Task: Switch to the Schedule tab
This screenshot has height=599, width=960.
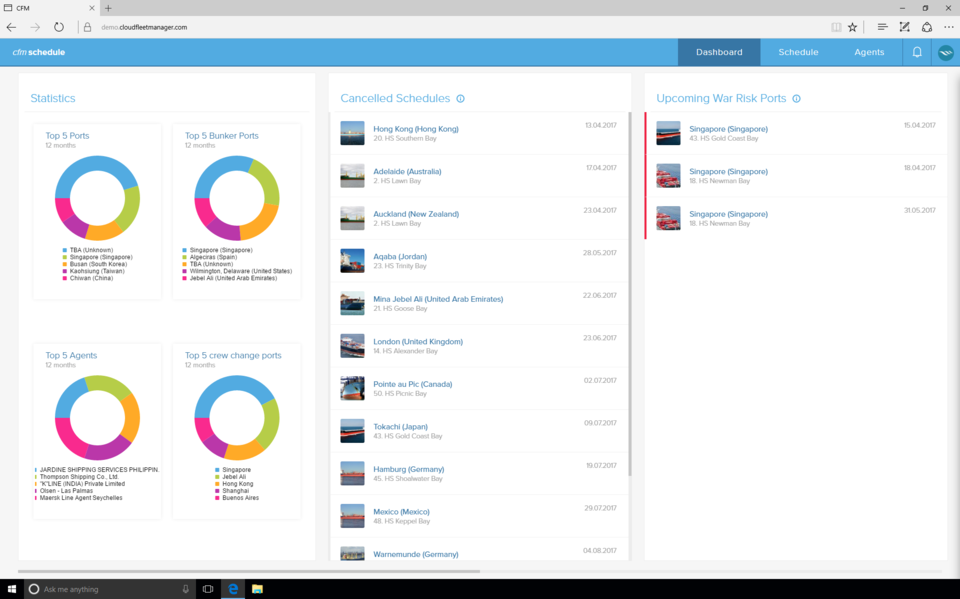Action: 798,52
